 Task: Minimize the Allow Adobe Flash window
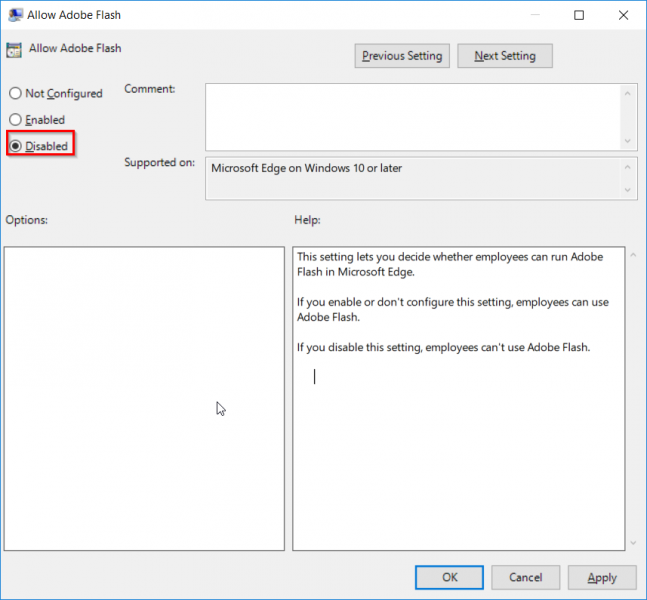pyautogui.click(x=535, y=15)
